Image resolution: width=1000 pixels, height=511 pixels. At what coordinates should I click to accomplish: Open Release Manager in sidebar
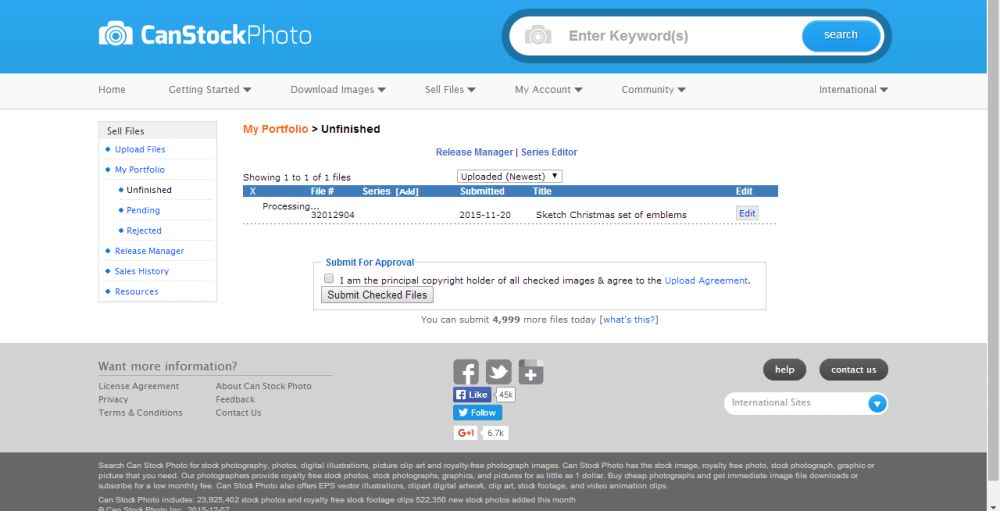pyautogui.click(x=149, y=251)
